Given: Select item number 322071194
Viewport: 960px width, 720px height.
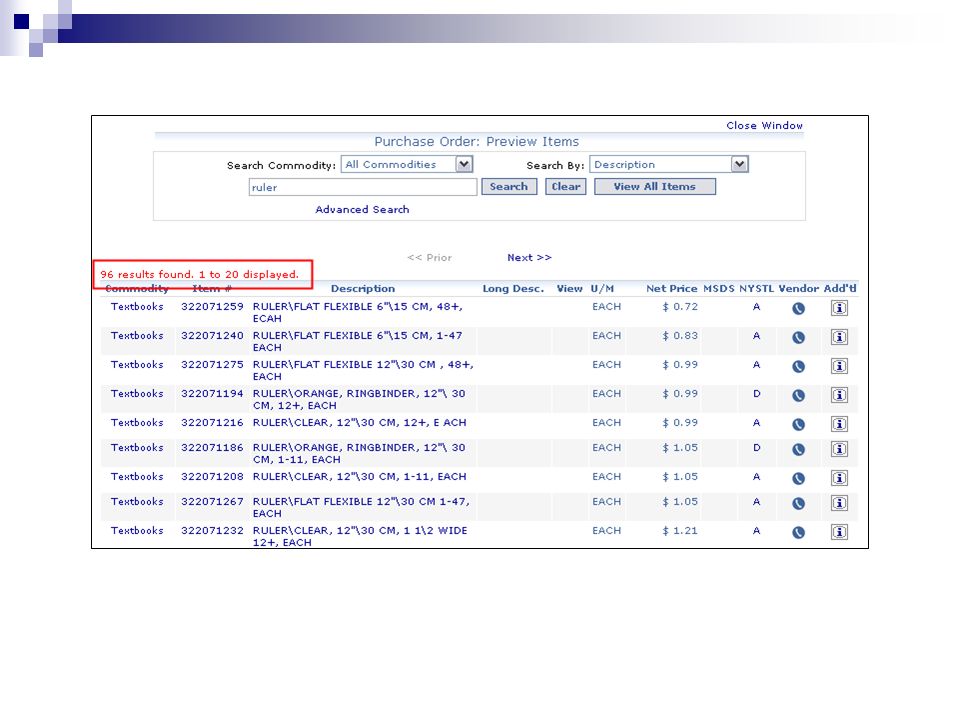Looking at the screenshot, I should (212, 394).
